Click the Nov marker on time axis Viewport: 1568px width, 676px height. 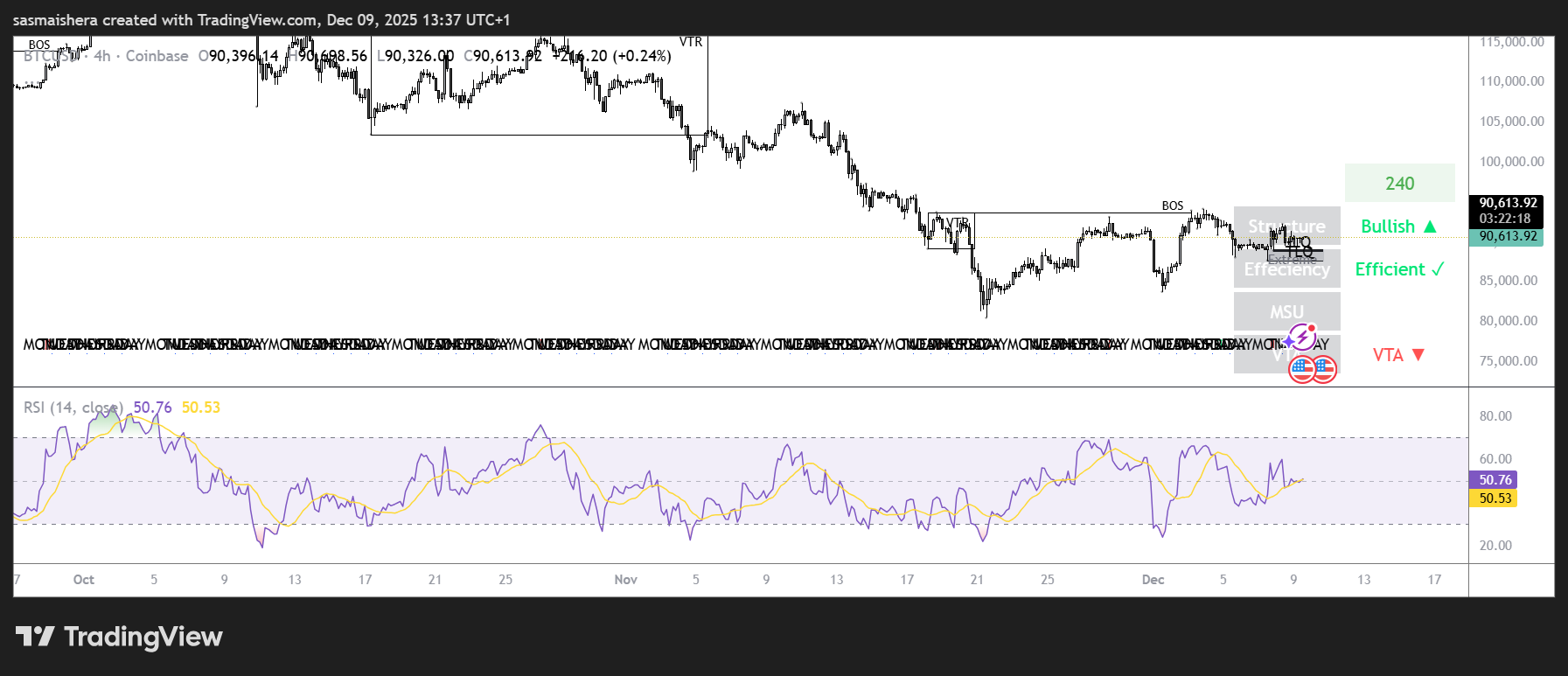(625, 580)
